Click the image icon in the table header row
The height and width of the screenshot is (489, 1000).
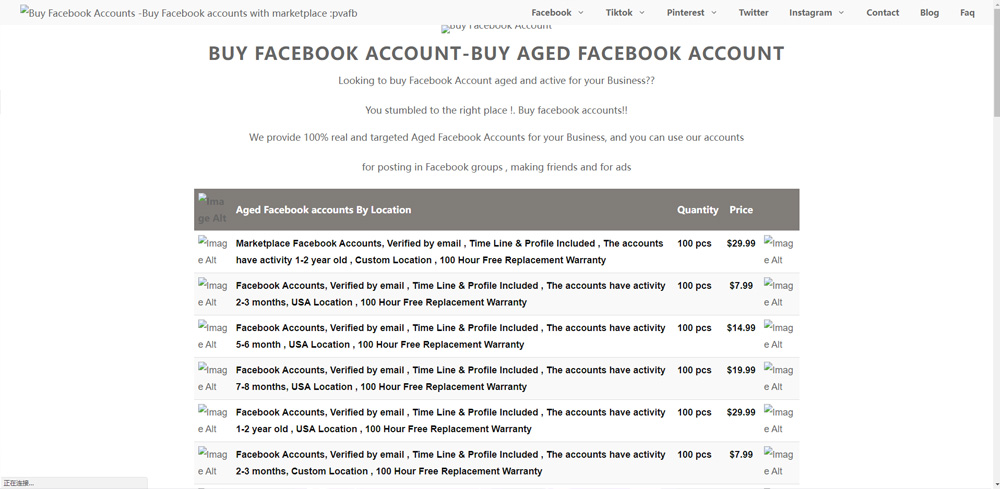[213, 209]
